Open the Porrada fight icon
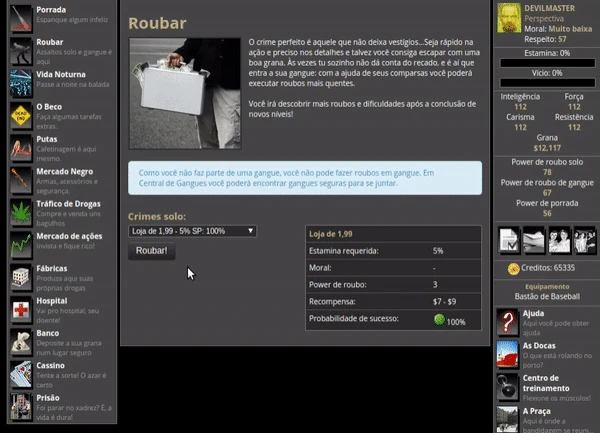 (21, 18)
